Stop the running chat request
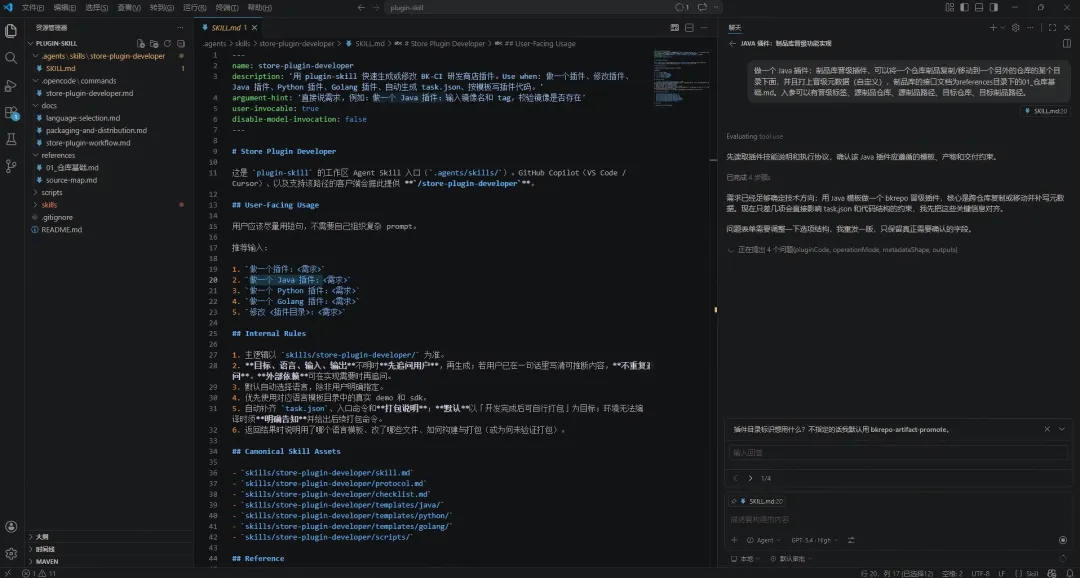1080x578 pixels. click(x=1063, y=540)
